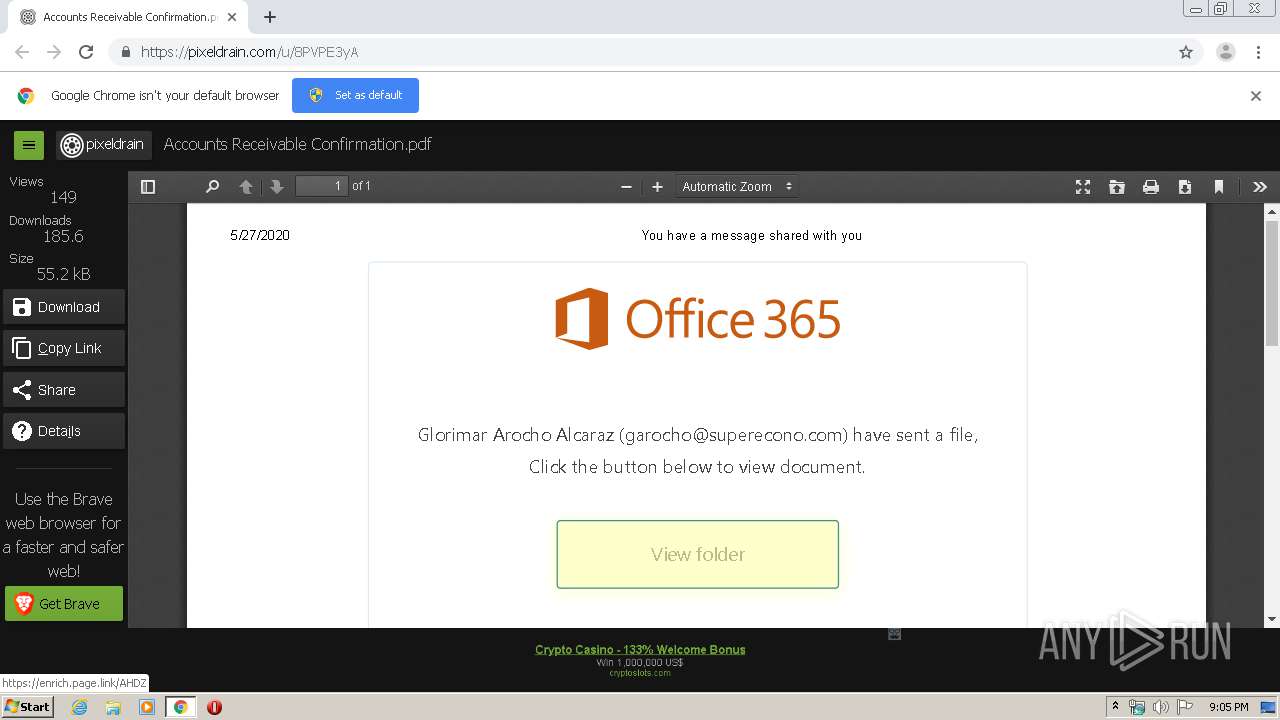Click the file title Accounts Receivable Confirmation.pdf
The height and width of the screenshot is (720, 1280).
coord(298,144)
